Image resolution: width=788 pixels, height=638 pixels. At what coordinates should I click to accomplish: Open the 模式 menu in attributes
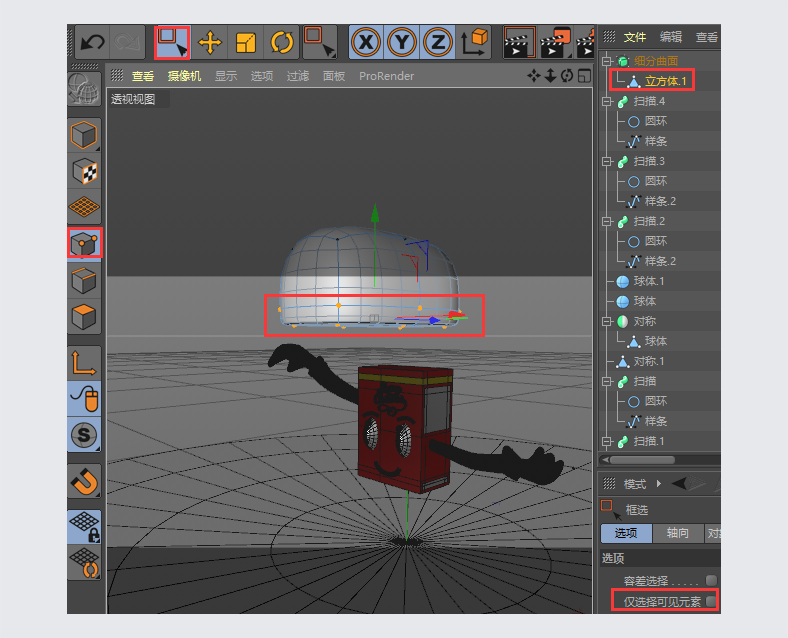[x=635, y=484]
